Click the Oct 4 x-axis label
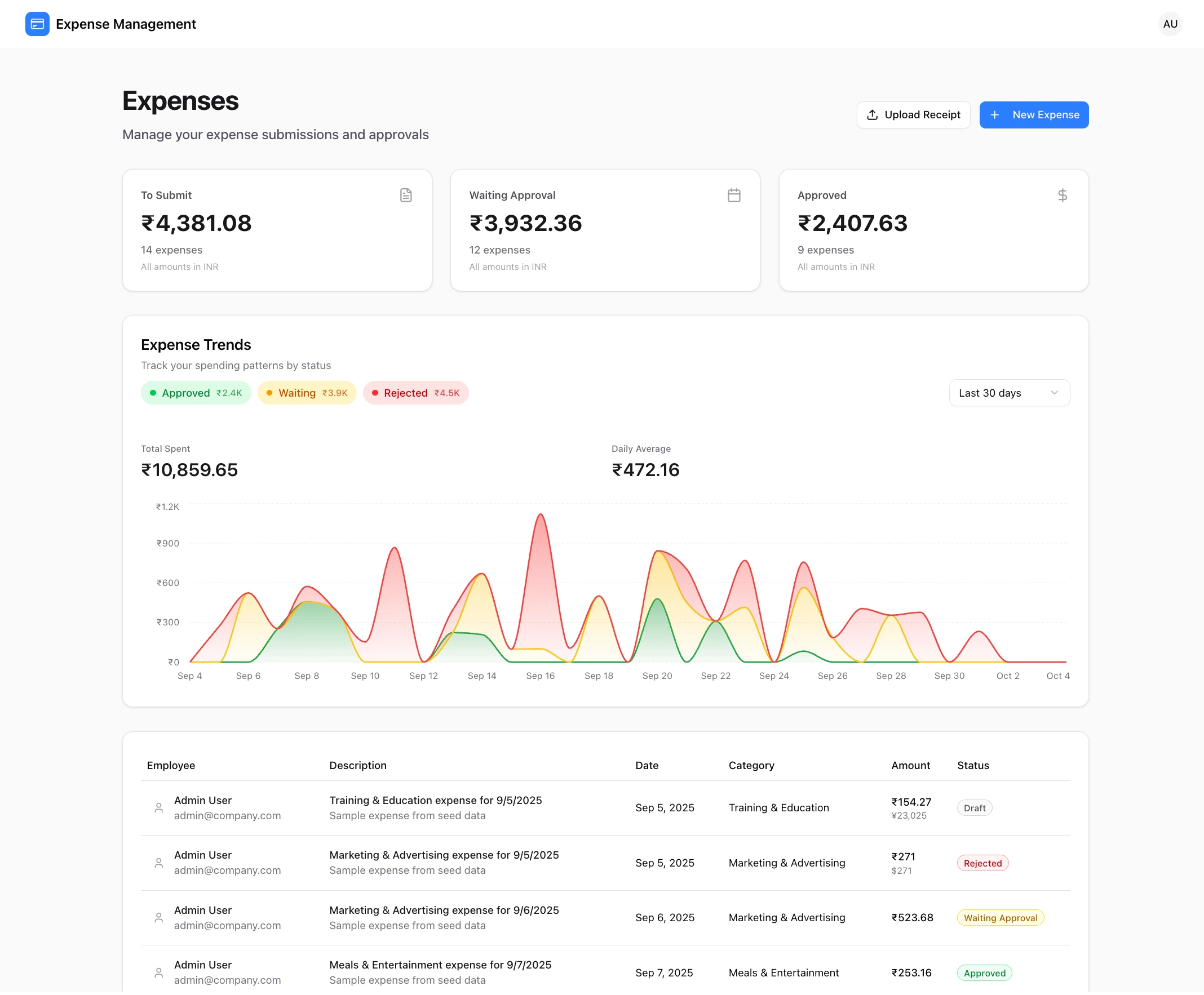 (x=1058, y=676)
